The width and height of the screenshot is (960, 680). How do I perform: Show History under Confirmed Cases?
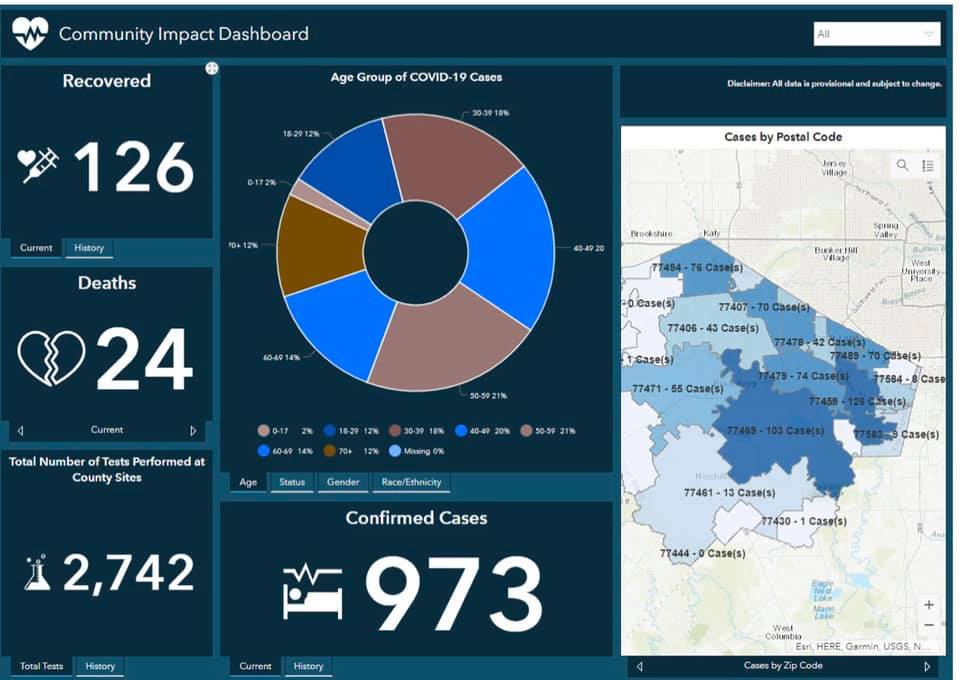308,666
